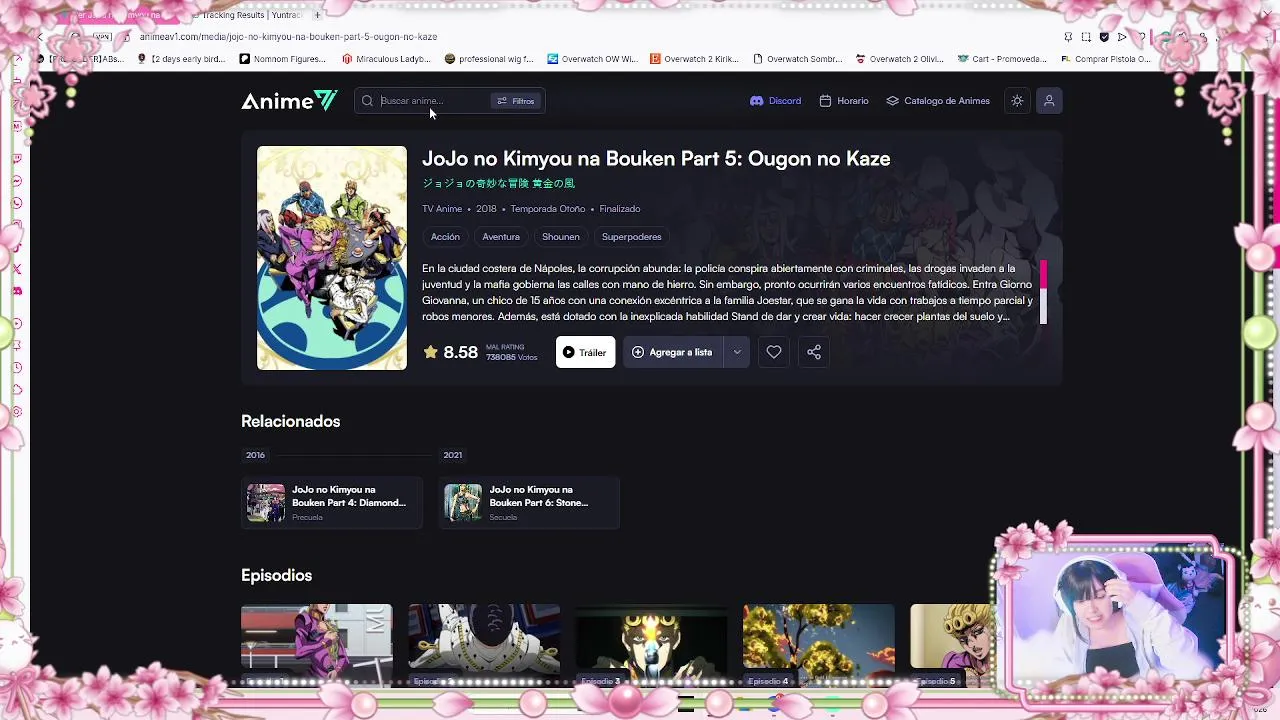
Task: Click the browser address bar URL
Action: pos(288,37)
